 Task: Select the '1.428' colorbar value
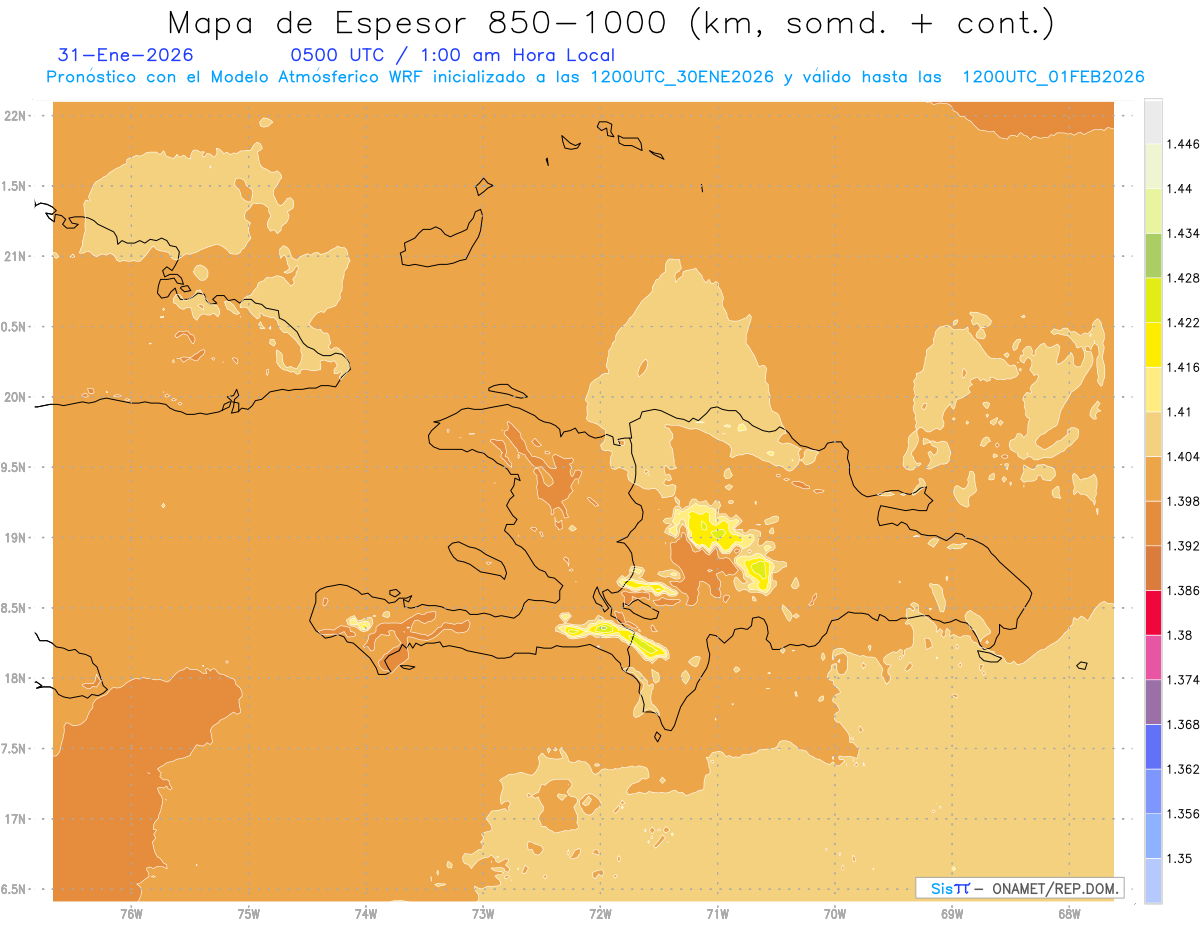tap(1185, 278)
